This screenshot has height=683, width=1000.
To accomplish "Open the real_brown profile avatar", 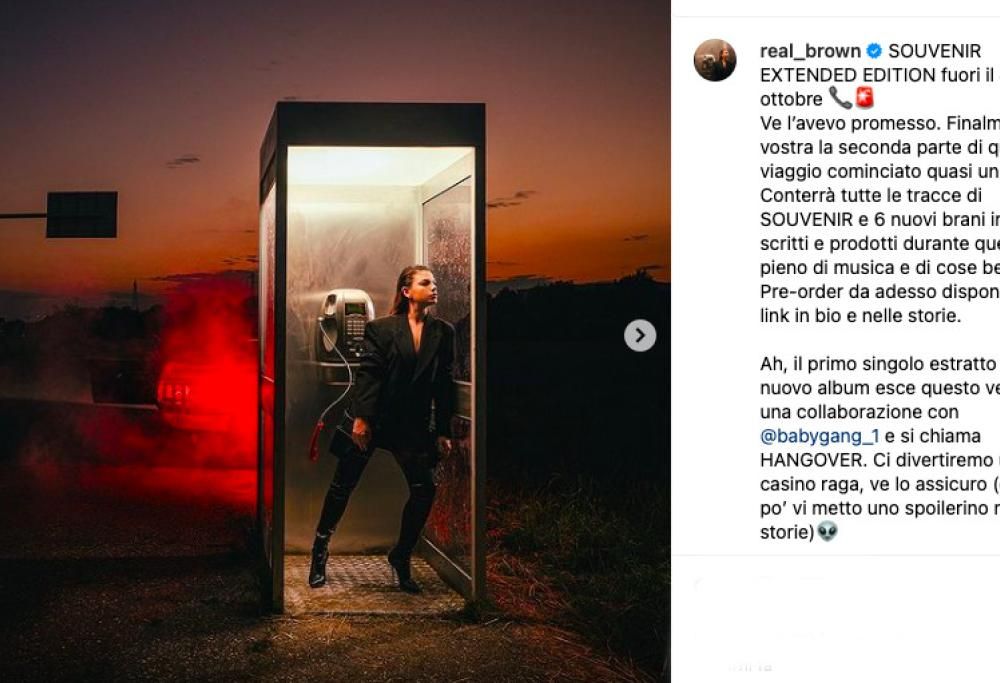I will click(715, 60).
